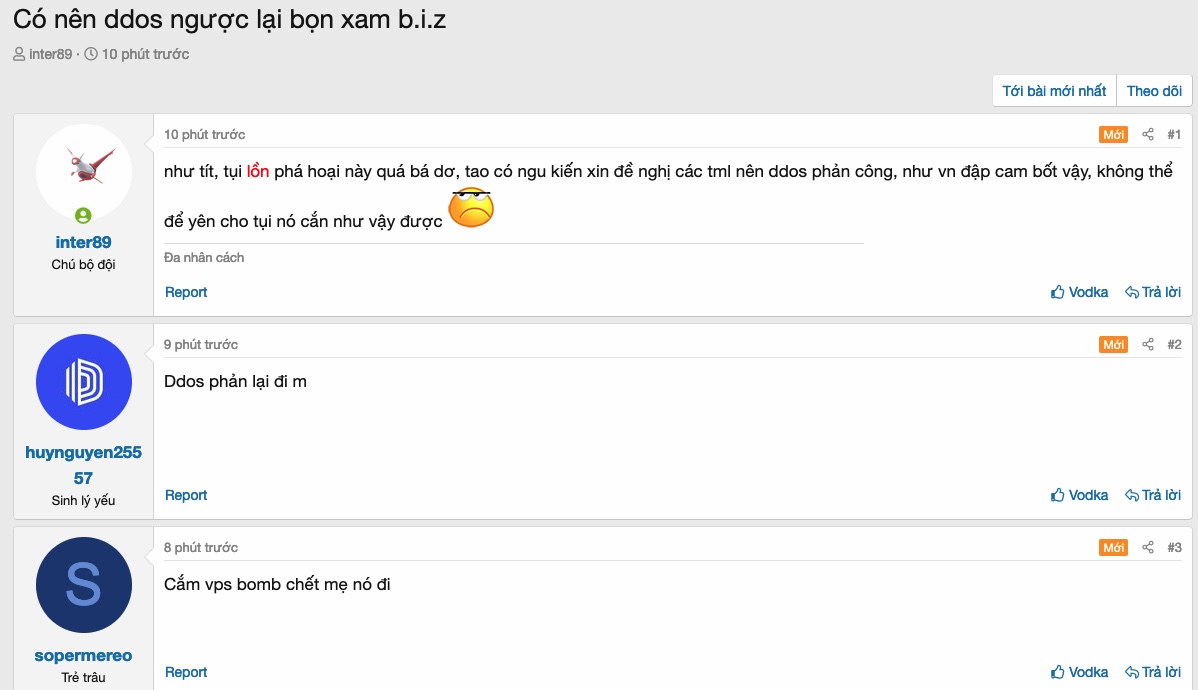Click the angry emoji in post #1

pyautogui.click(x=471, y=208)
